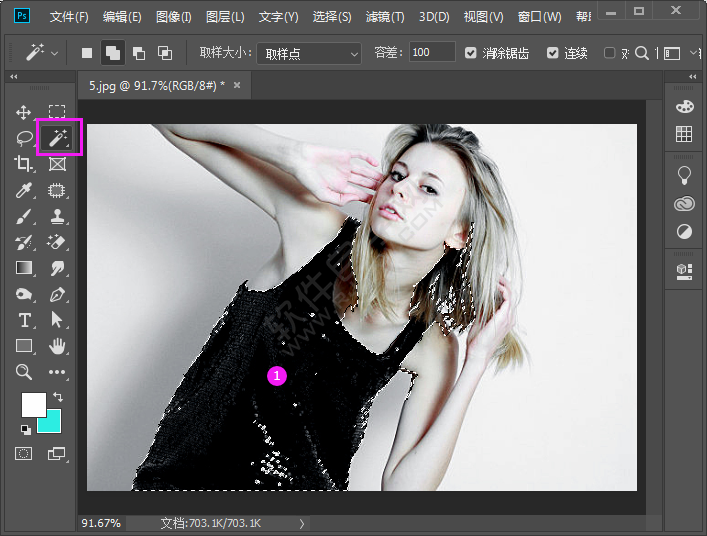Open the 图像(I) menu
This screenshot has width=707, height=536.
tap(173, 17)
